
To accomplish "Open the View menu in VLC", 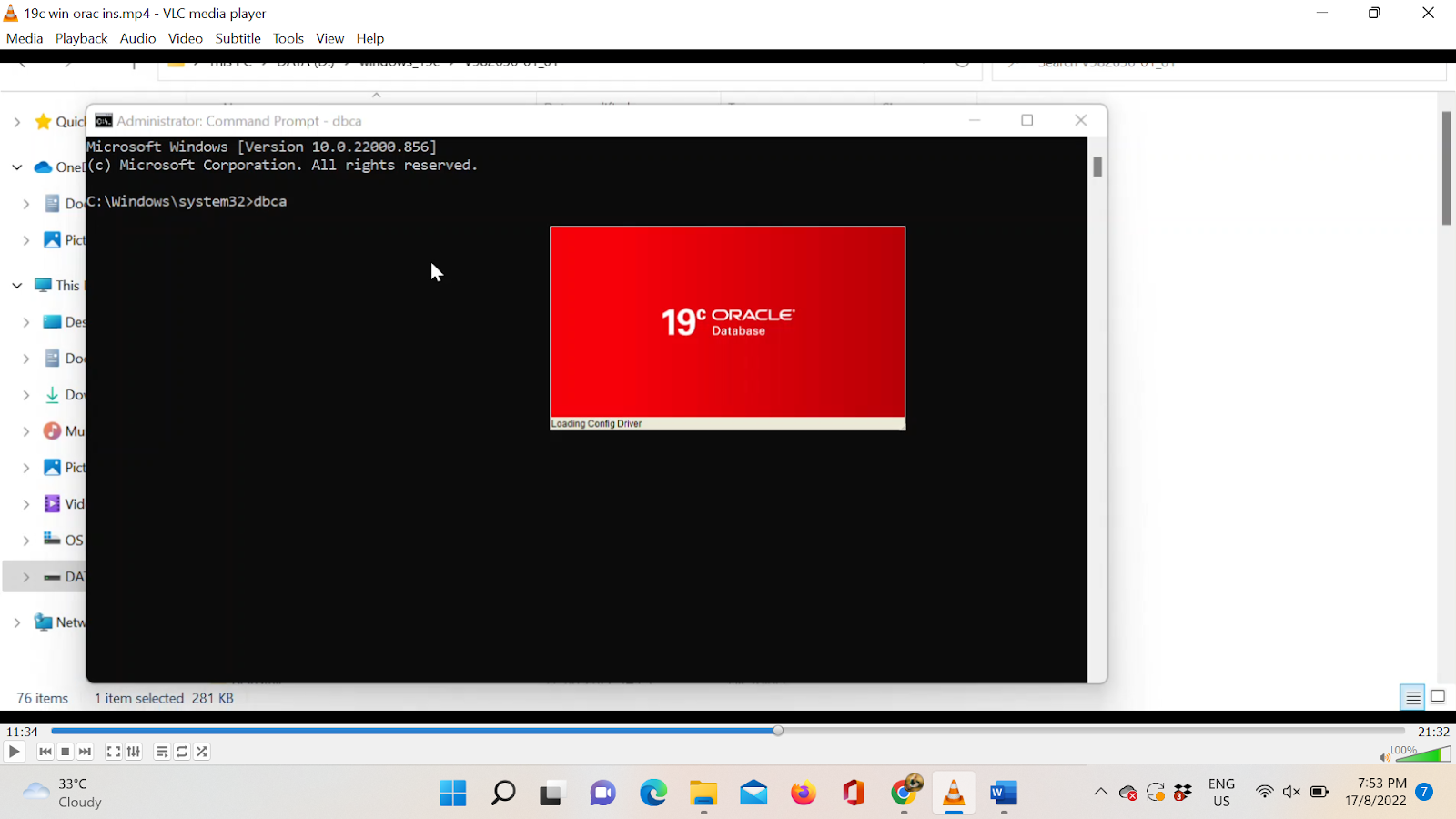I will point(330,38).
